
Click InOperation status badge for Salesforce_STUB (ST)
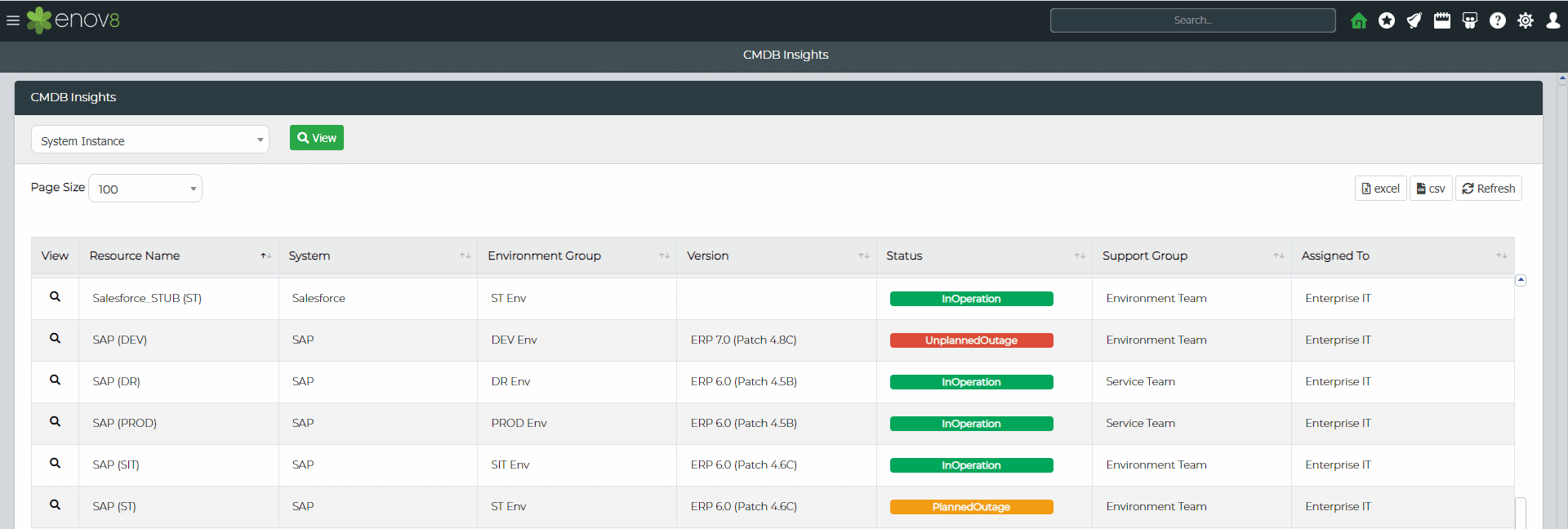coord(971,299)
